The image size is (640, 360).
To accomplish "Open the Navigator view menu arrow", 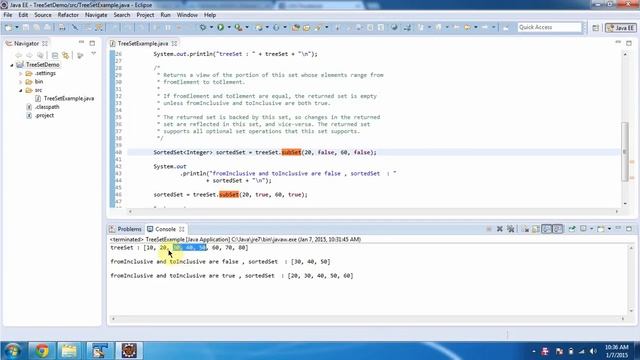I will (93, 53).
